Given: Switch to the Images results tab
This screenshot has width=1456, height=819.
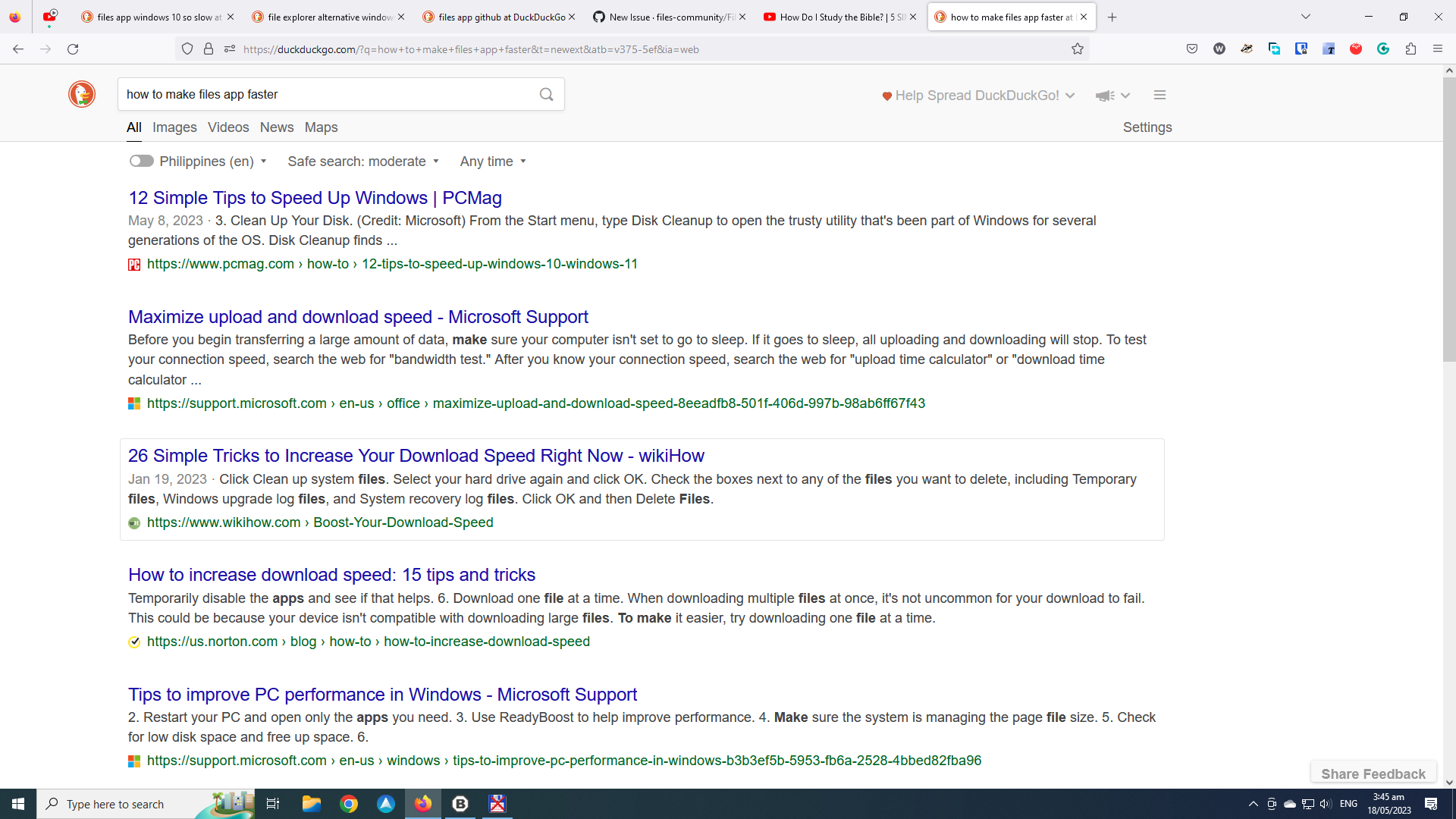Looking at the screenshot, I should pos(174,127).
